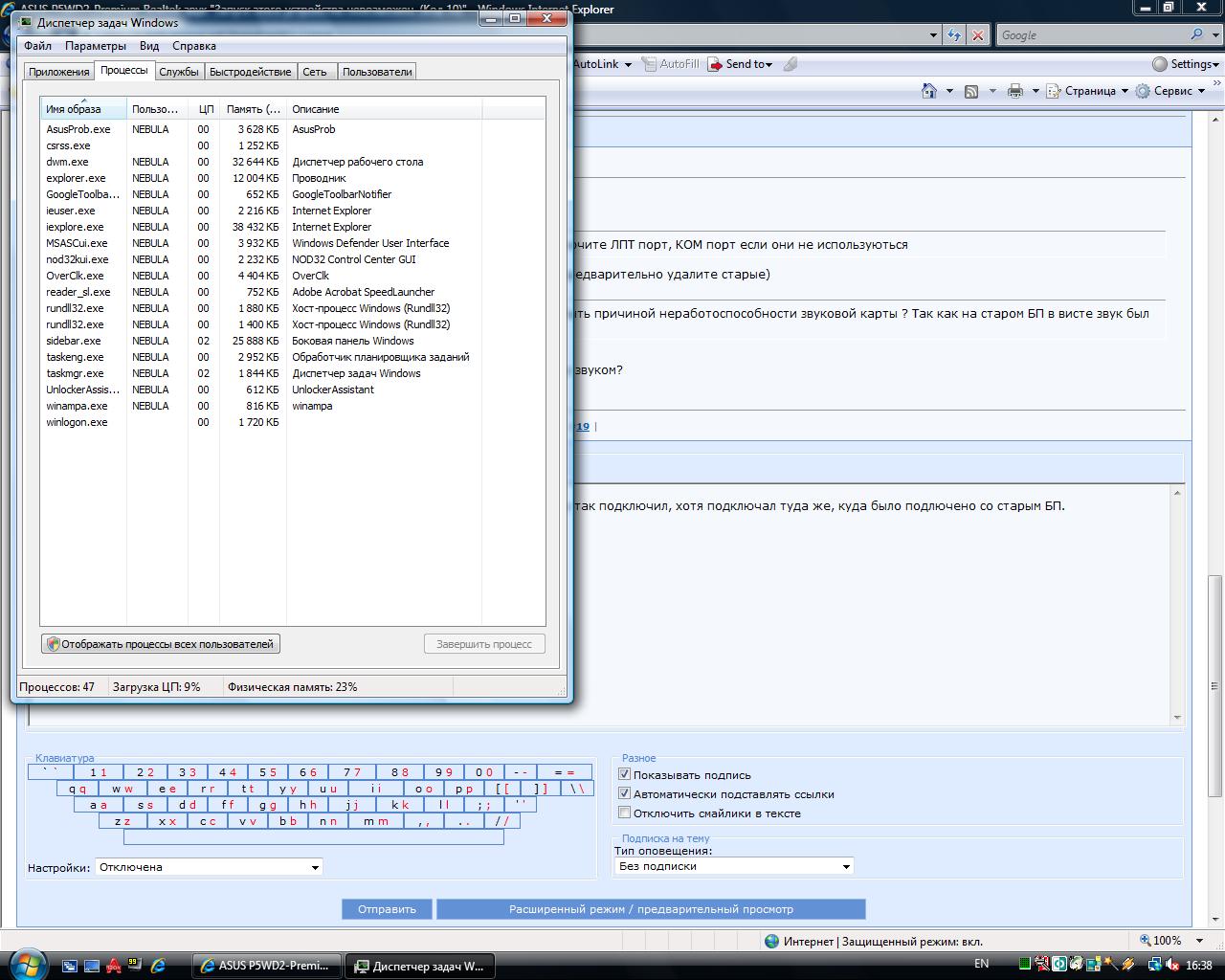The image size is (1225, 980).
Task: Switch to the Службы tab
Action: pos(179,72)
